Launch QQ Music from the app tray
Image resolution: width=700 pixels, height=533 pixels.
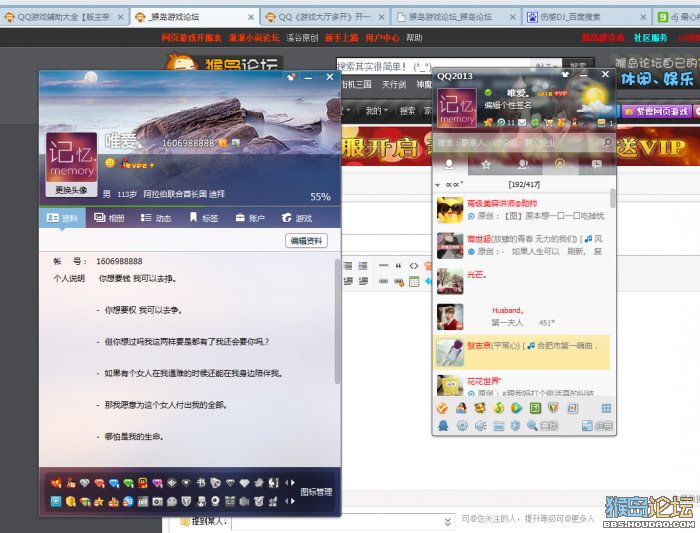pyautogui.click(x=499, y=408)
